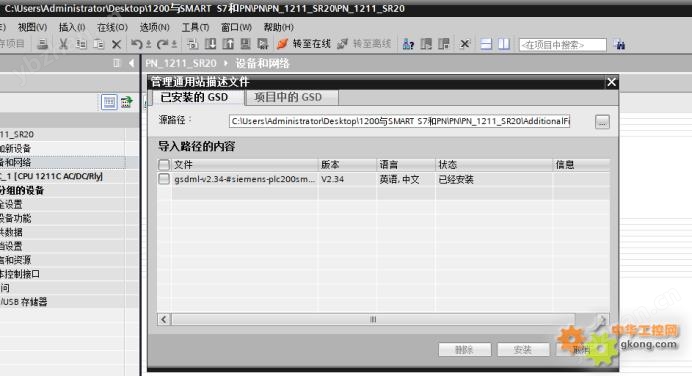Click the 安装 (Install) button
Screen dimensions: 692x376
[523, 350]
